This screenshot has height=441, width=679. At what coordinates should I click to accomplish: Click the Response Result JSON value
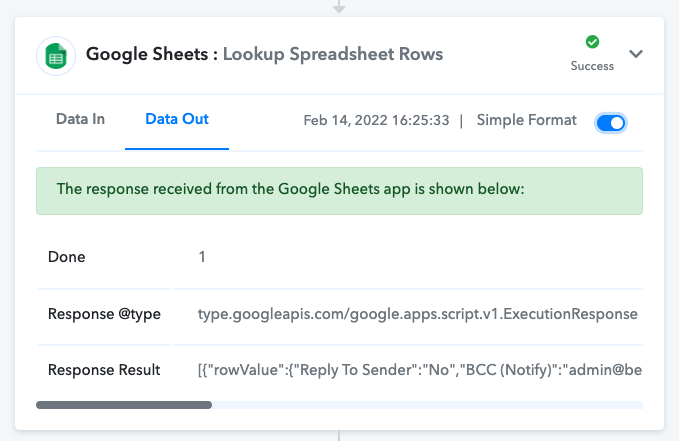pyautogui.click(x=420, y=370)
